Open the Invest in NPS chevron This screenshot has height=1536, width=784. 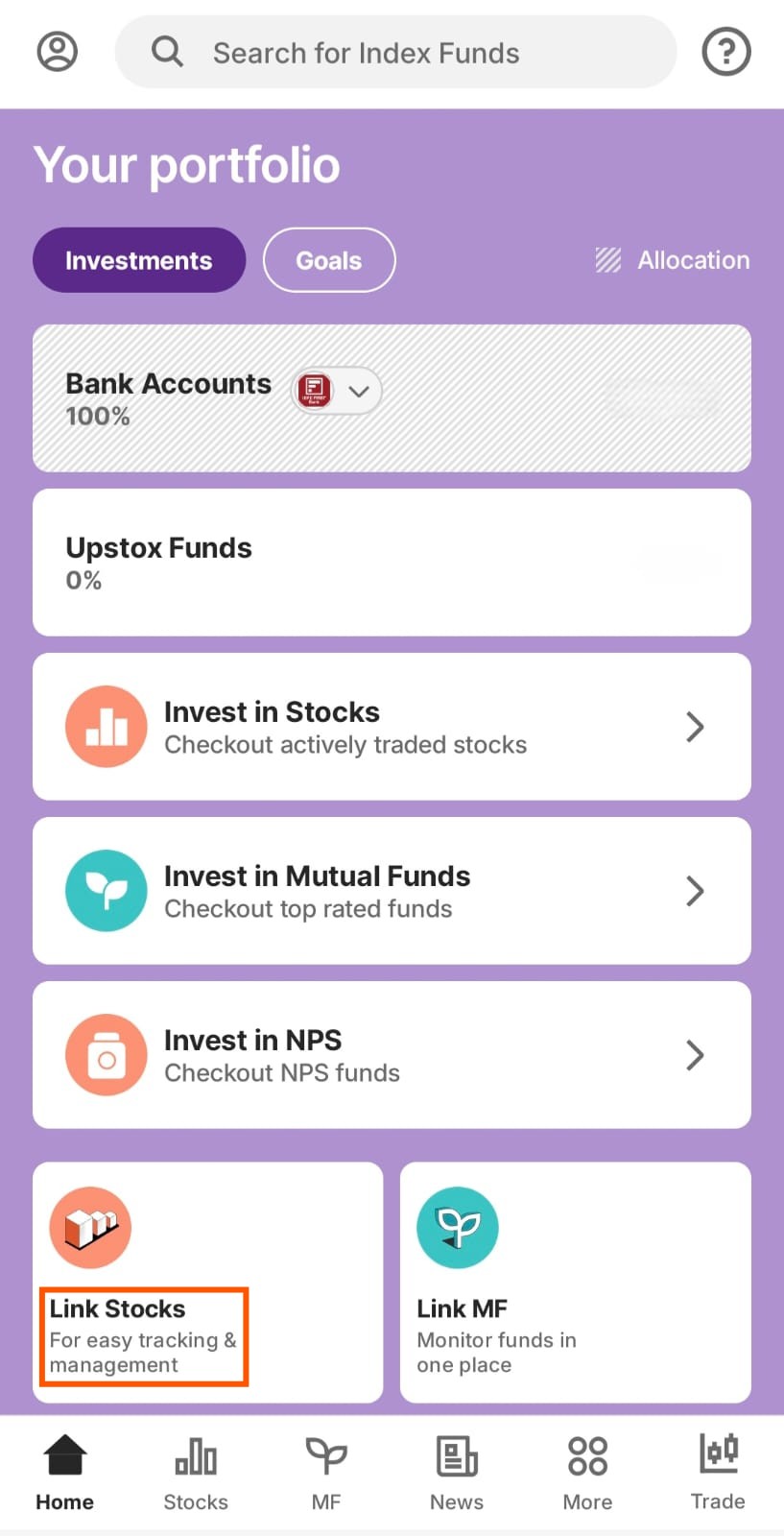696,1055
